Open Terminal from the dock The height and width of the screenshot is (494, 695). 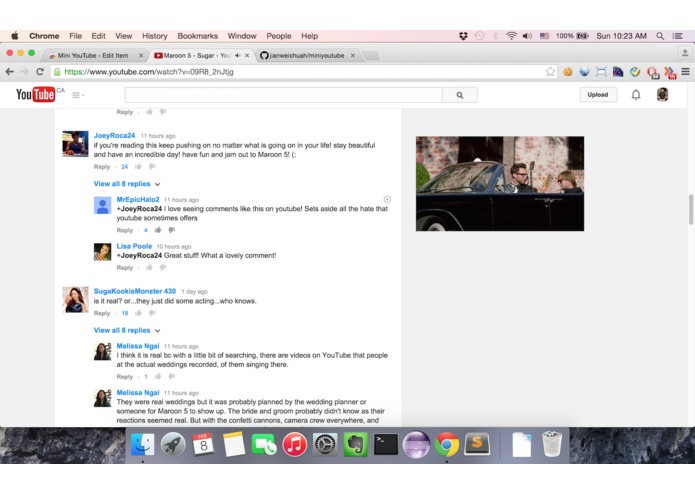(x=386, y=444)
